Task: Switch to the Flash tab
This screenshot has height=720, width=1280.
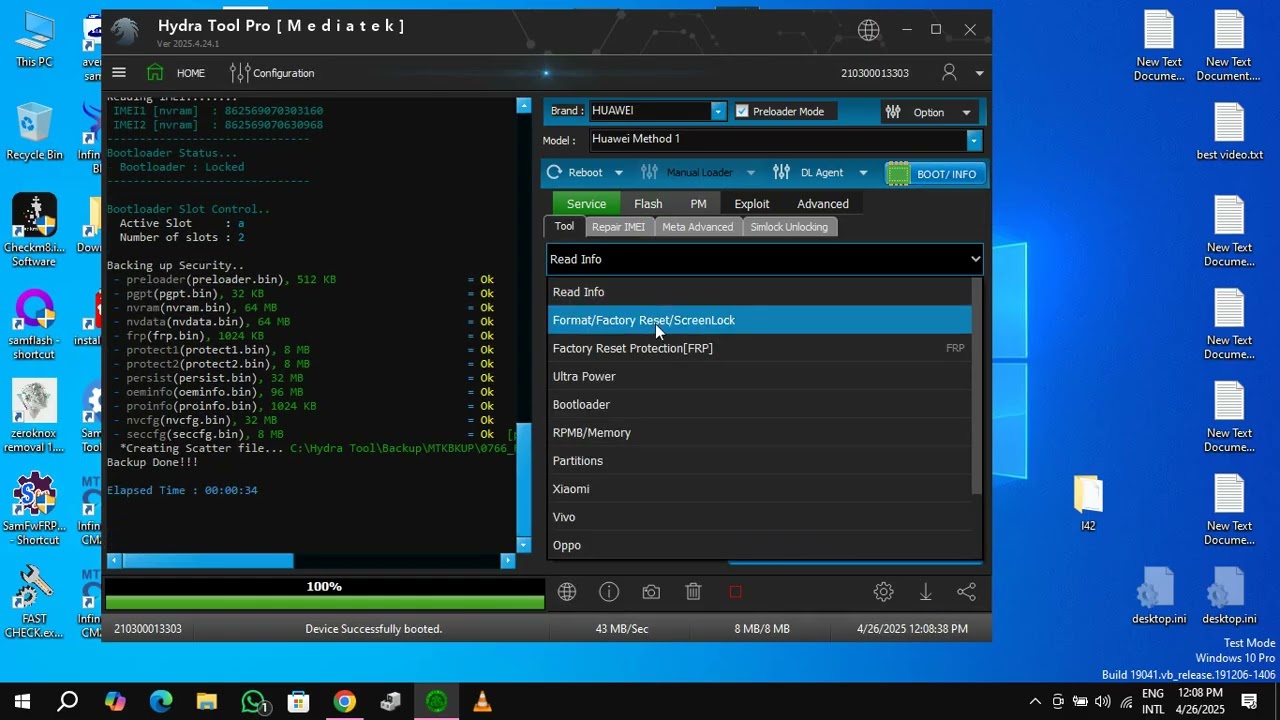Action: pos(648,203)
